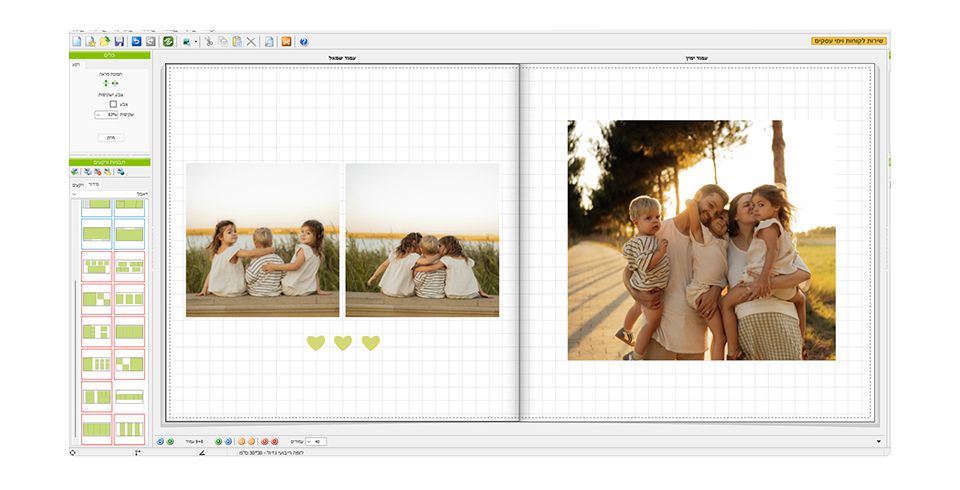Click the first red round button

[x=264, y=442]
